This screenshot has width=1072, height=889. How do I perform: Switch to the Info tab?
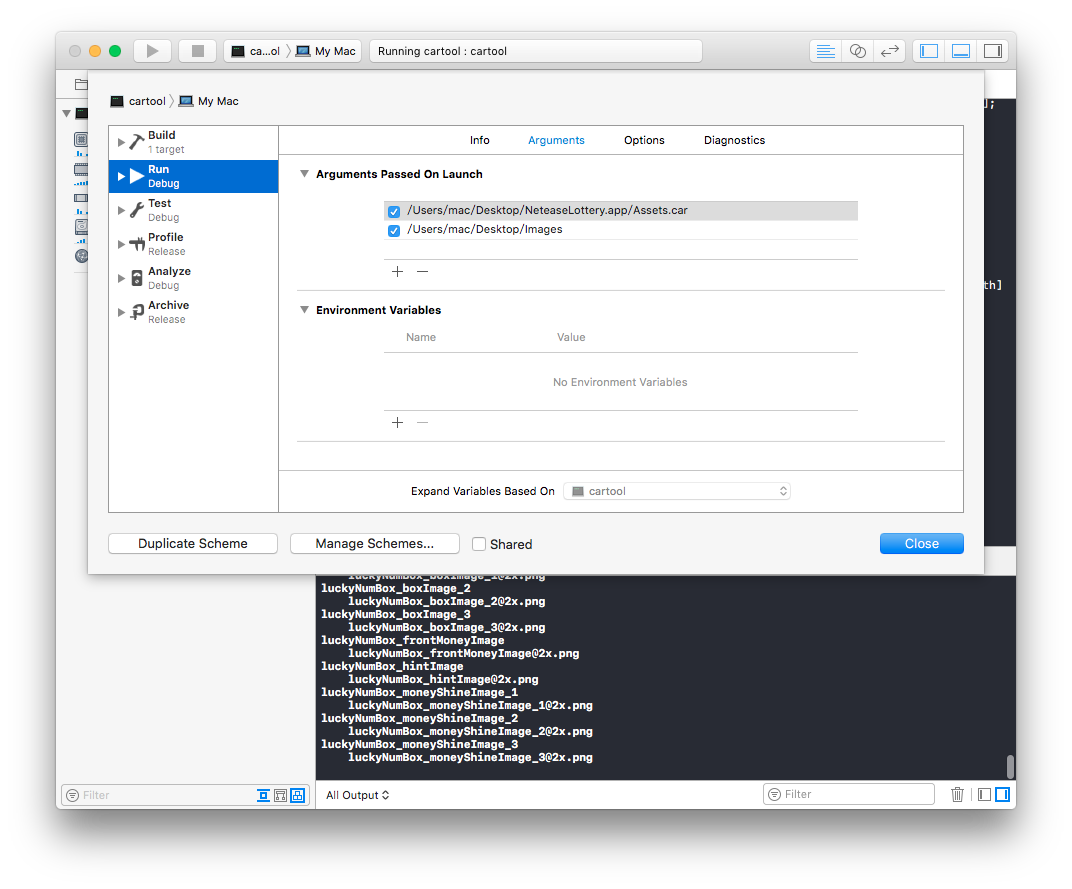point(479,140)
